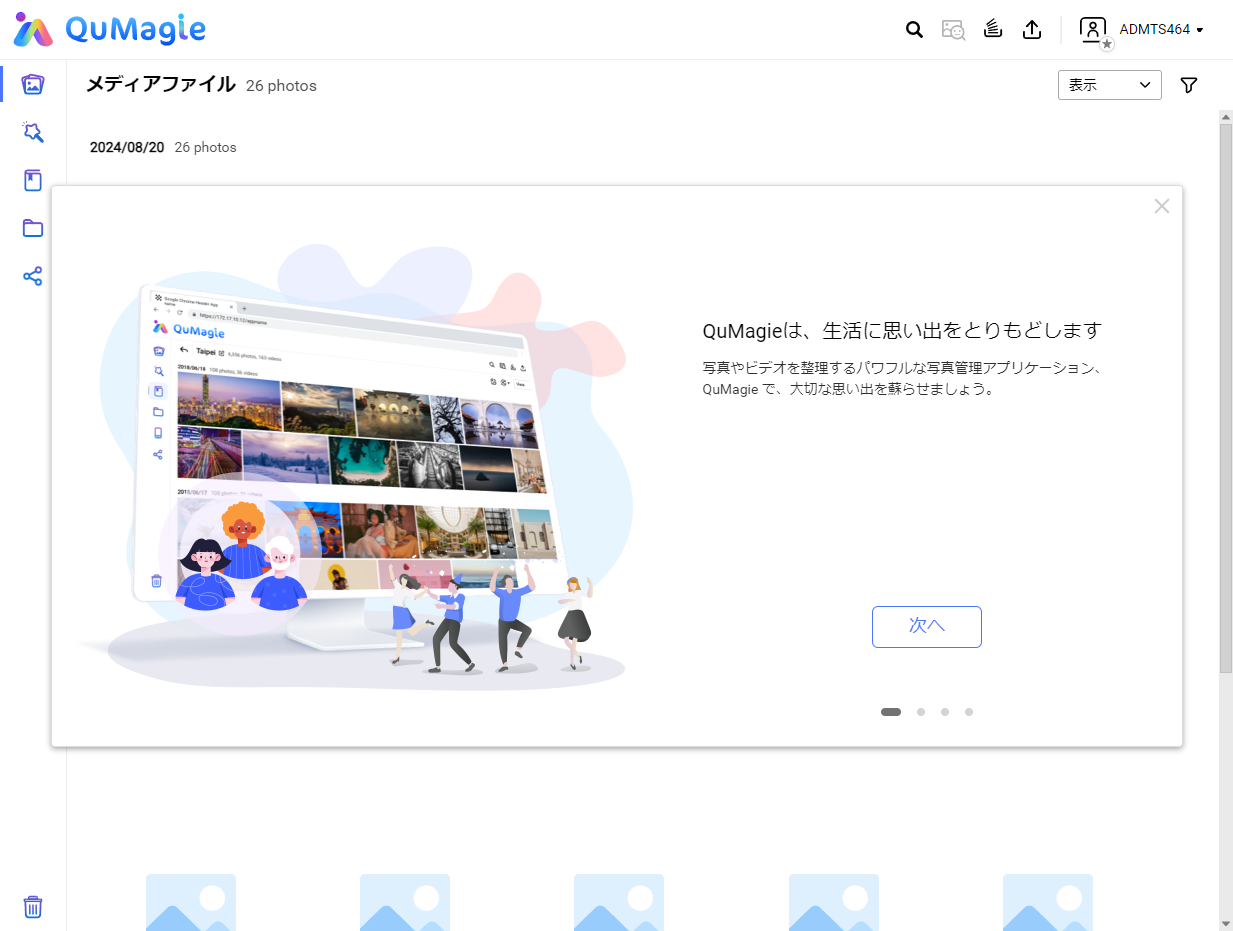This screenshot has width=1233, height=931.
Task: Click the vertical scrollbar thumb
Action: tap(1226, 398)
